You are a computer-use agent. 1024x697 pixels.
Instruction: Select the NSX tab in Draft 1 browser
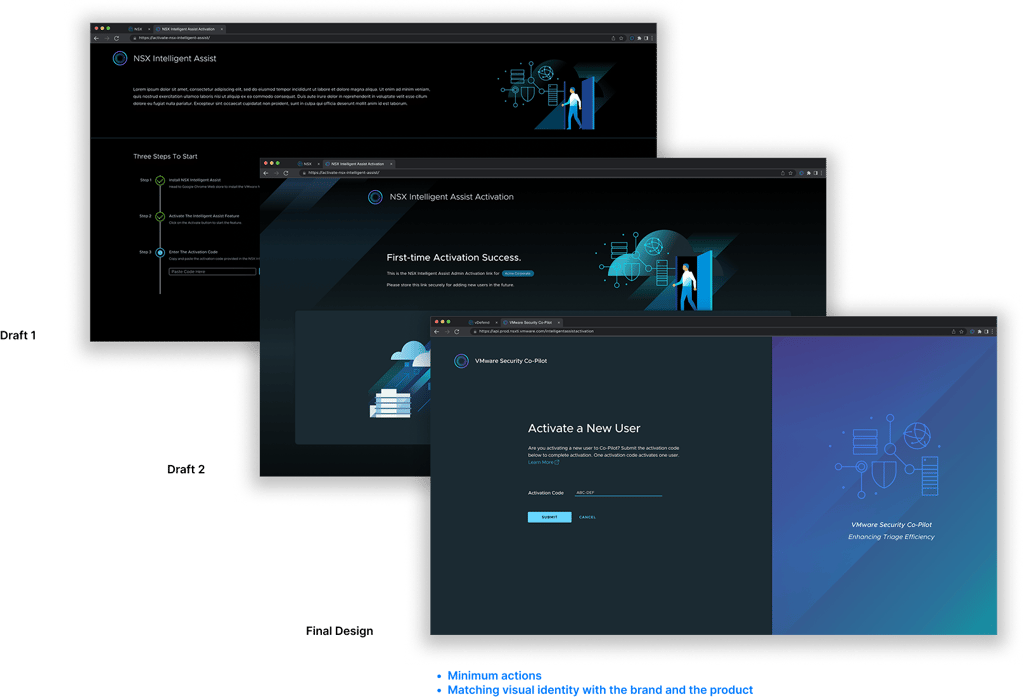coord(138,29)
